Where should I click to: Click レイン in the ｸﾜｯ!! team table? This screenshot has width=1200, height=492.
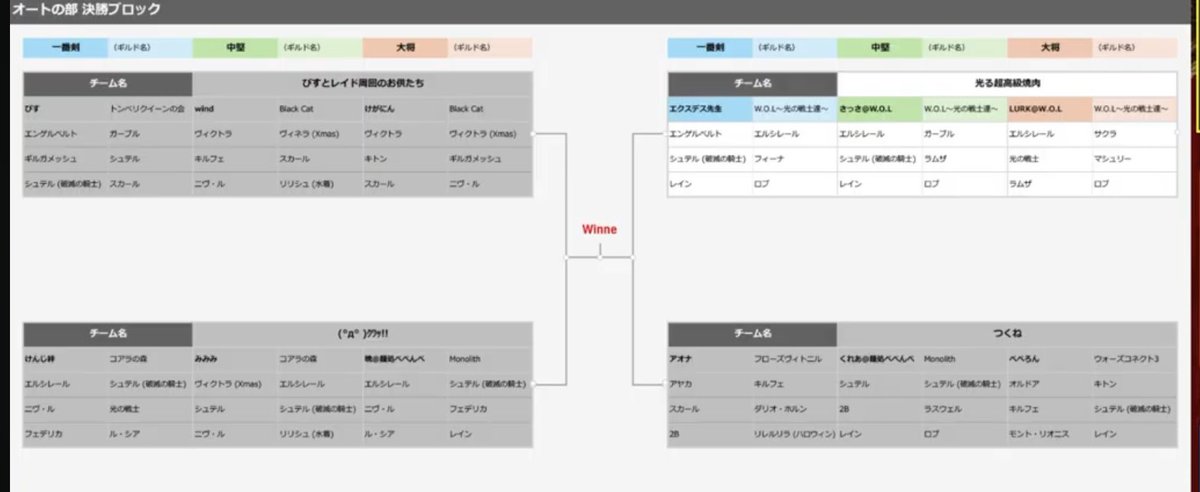click(460, 433)
